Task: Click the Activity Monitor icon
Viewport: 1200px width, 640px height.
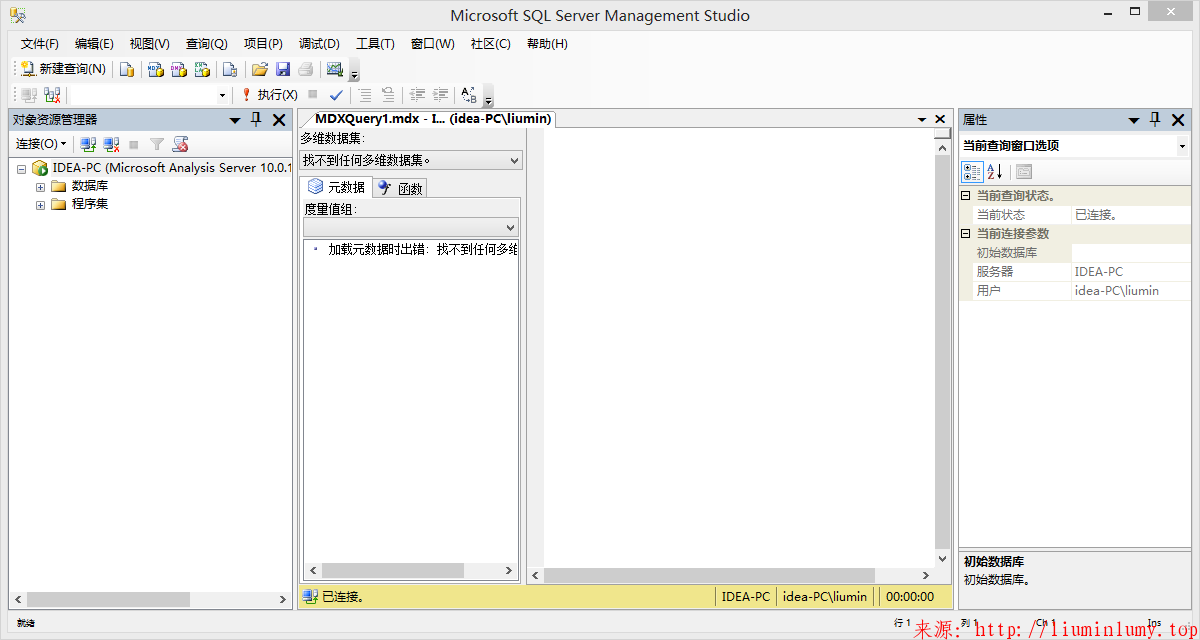Action: pyautogui.click(x=335, y=69)
